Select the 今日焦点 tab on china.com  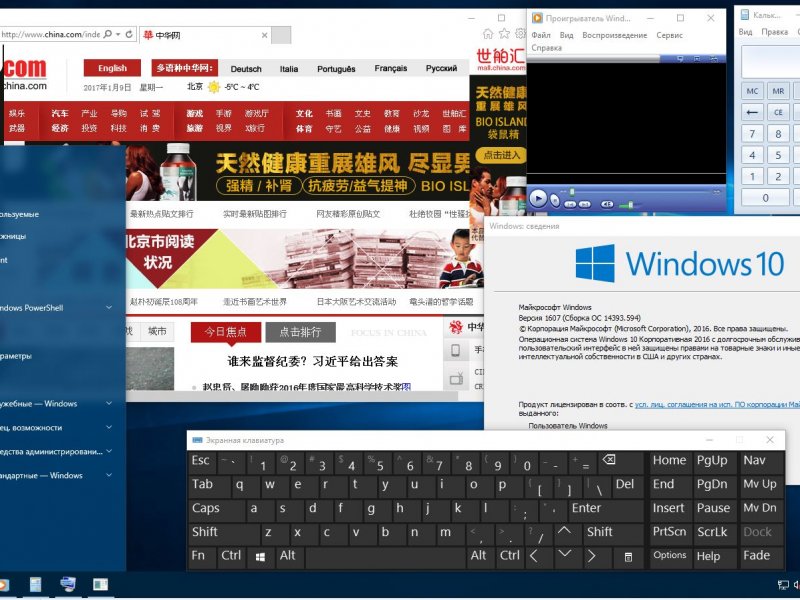pos(226,332)
